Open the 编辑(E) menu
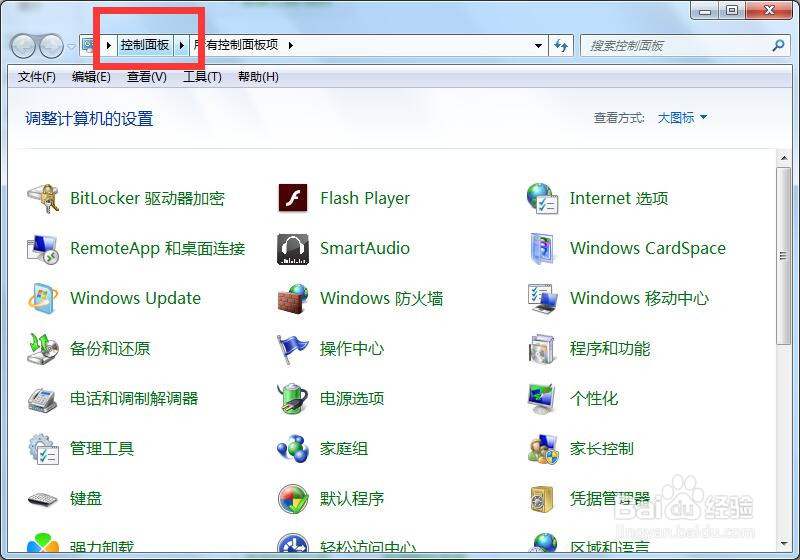Image resolution: width=800 pixels, height=560 pixels. (91, 77)
